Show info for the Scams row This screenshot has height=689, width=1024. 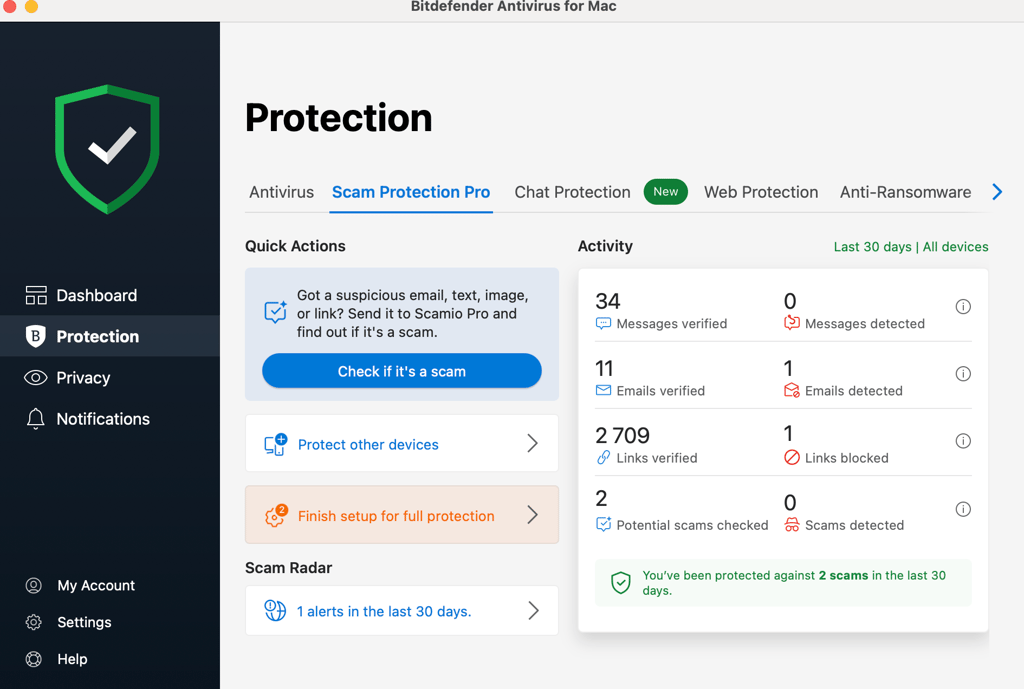(963, 509)
